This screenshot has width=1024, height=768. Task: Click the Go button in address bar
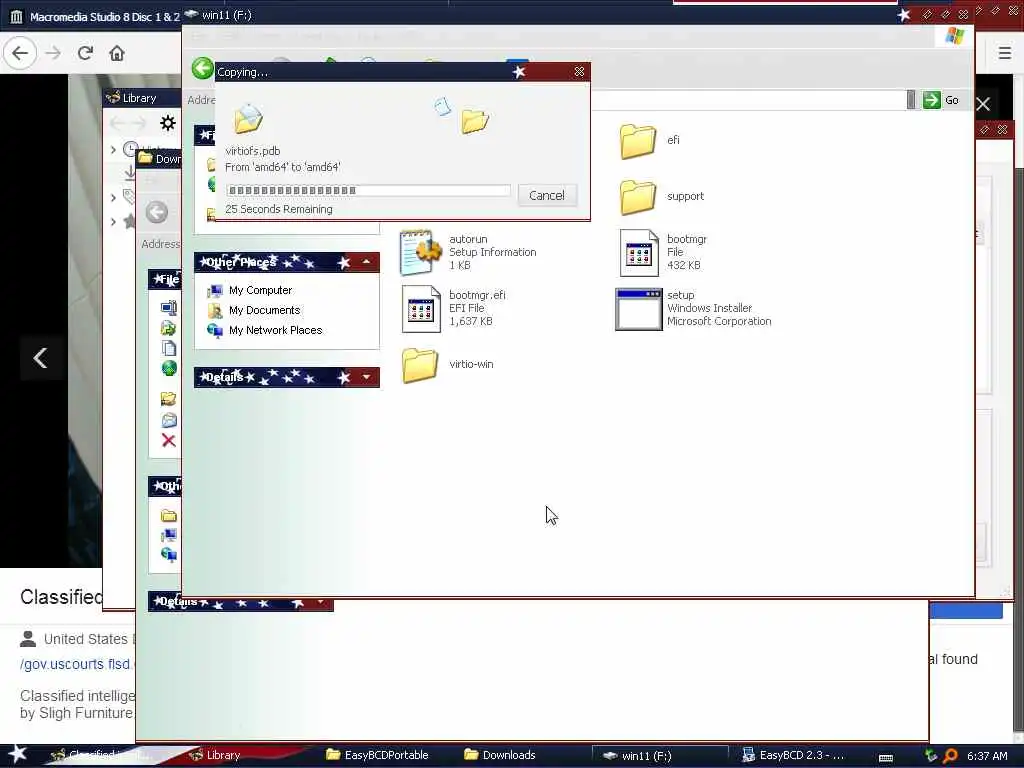pos(941,100)
